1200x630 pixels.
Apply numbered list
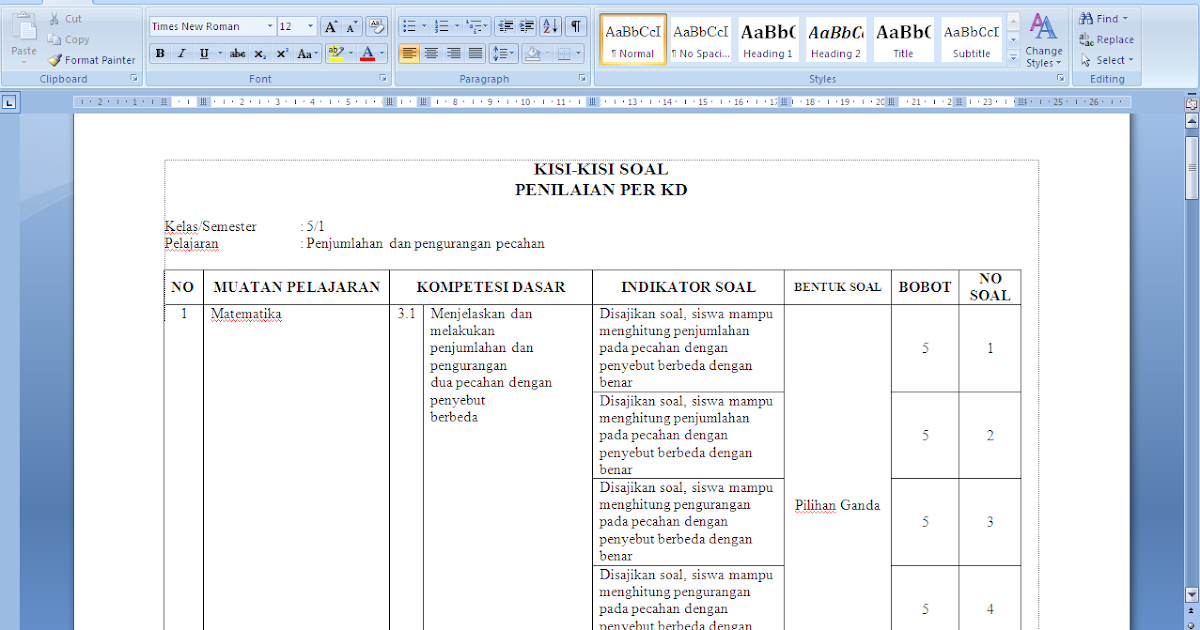tap(443, 27)
